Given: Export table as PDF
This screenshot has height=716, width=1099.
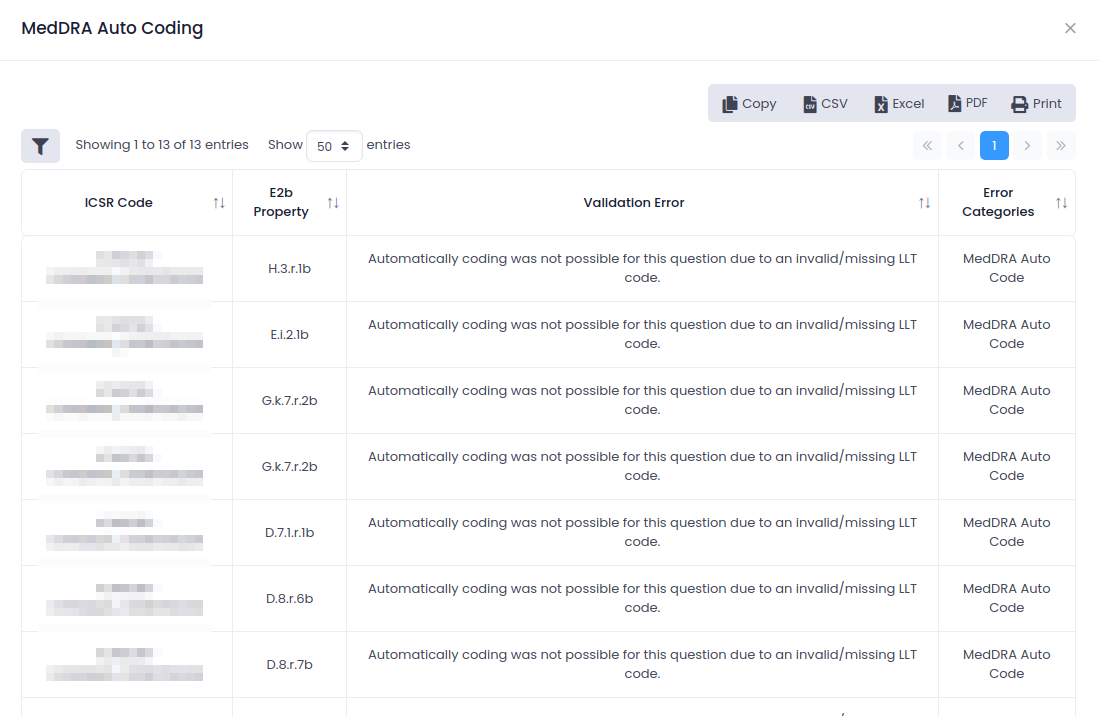Looking at the screenshot, I should pos(968,104).
